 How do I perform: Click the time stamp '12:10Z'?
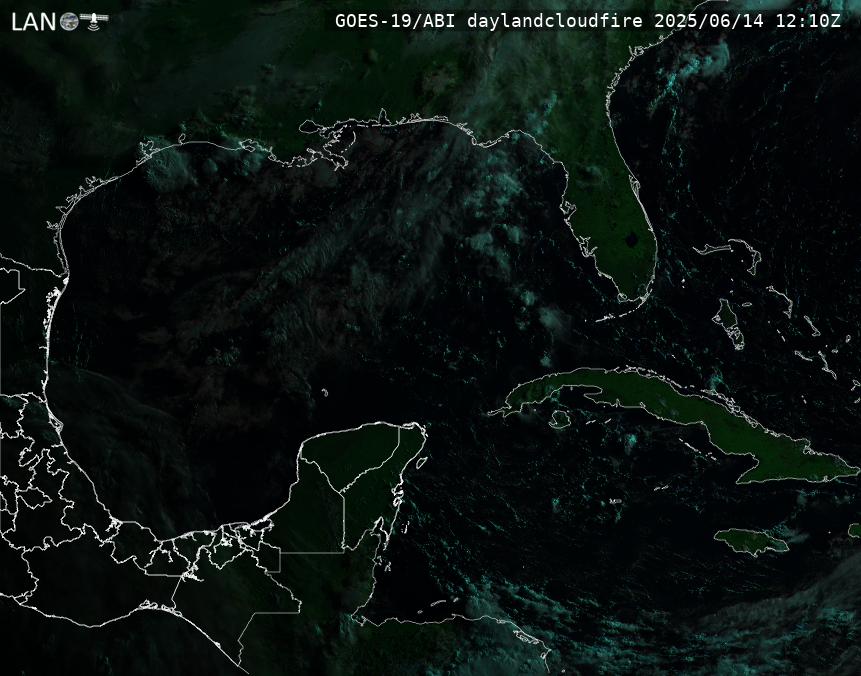tap(808, 21)
